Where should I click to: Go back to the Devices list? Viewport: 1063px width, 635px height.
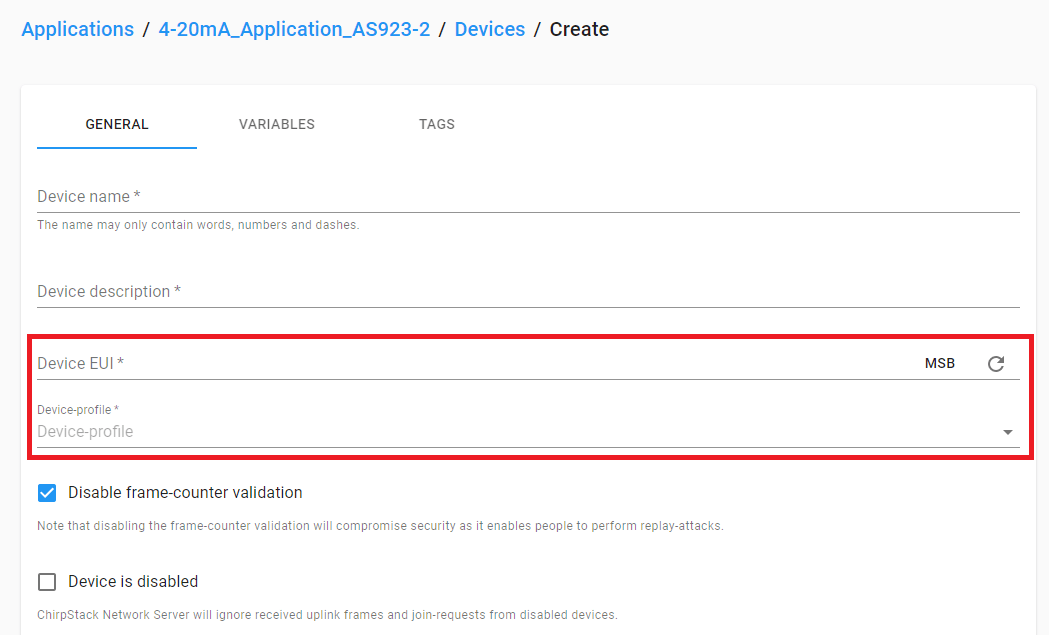pyautogui.click(x=490, y=29)
